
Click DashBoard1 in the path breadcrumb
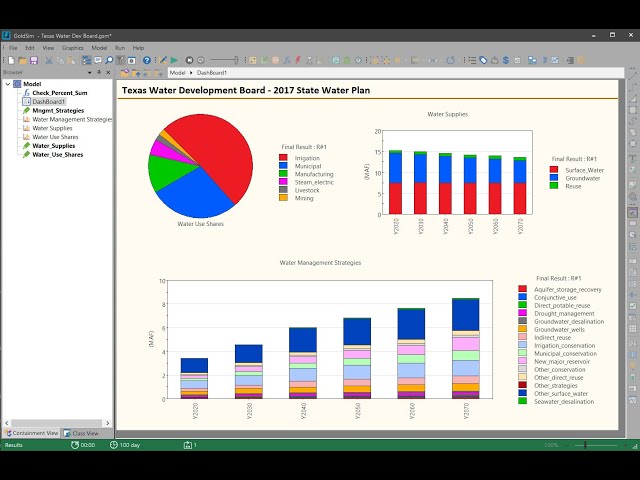(211, 73)
